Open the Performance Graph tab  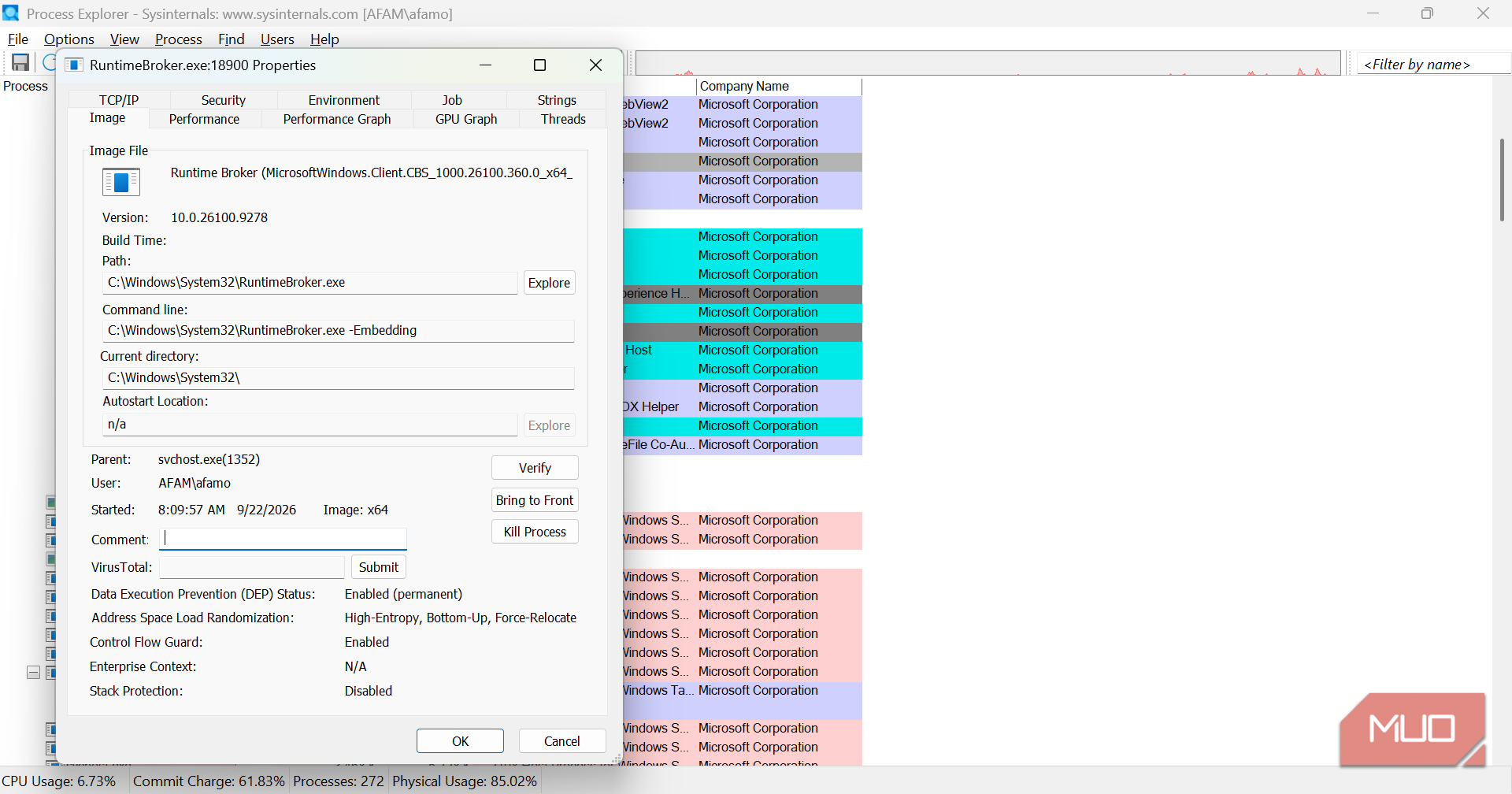pos(337,119)
